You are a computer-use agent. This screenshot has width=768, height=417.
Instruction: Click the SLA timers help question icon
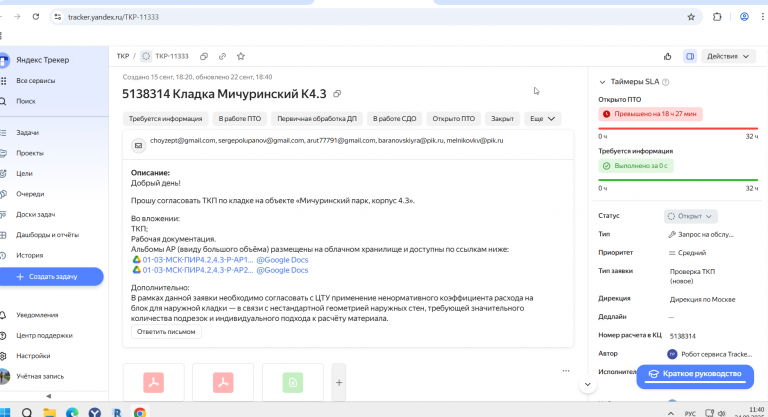pos(665,82)
